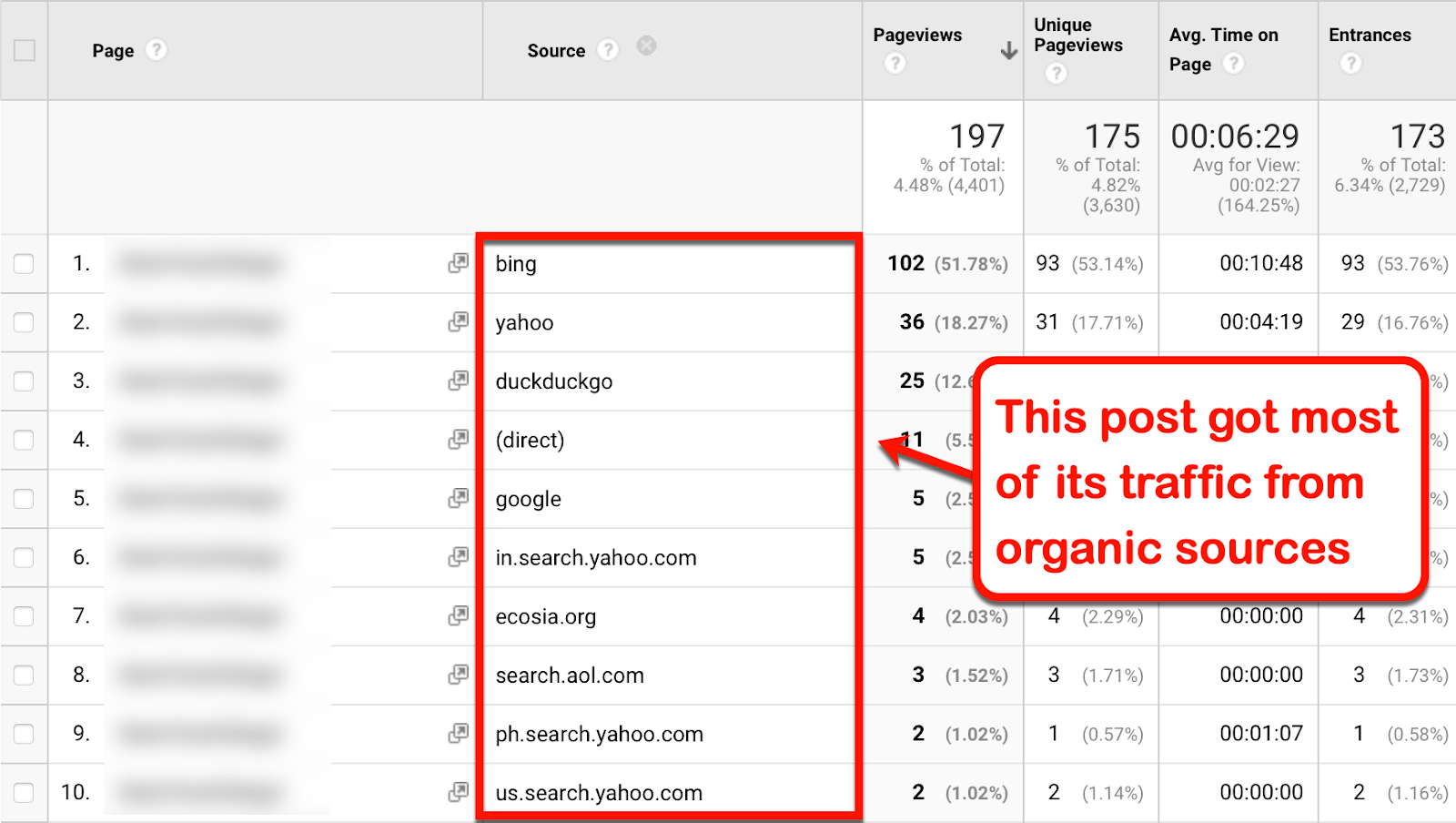Screen dimensions: 1456x823
Task: Click the average time value 00:06:29
Action: [x=1235, y=137]
